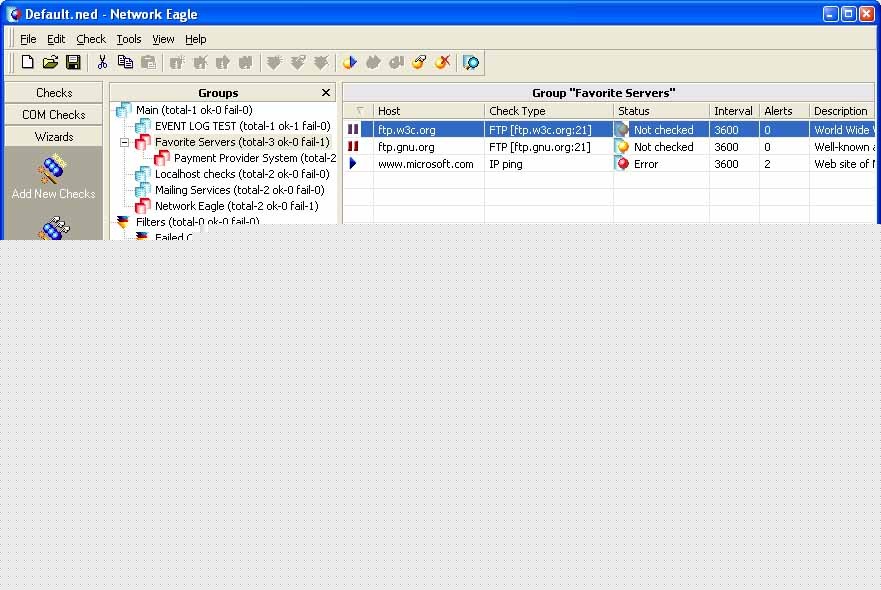881x590 pixels.
Task: Open the Edit menu
Action: pos(56,39)
